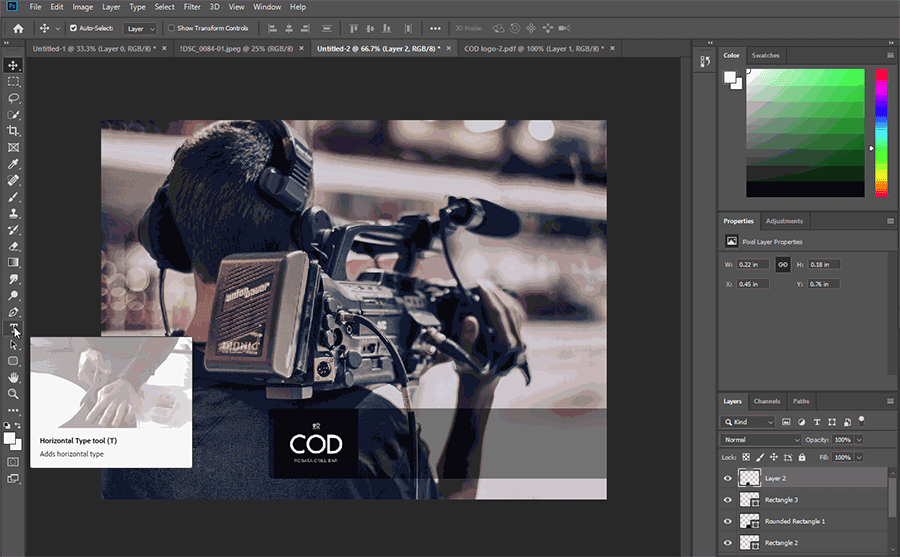This screenshot has width=900, height=557.
Task: Select the Gradient tool
Action: (x=13, y=262)
